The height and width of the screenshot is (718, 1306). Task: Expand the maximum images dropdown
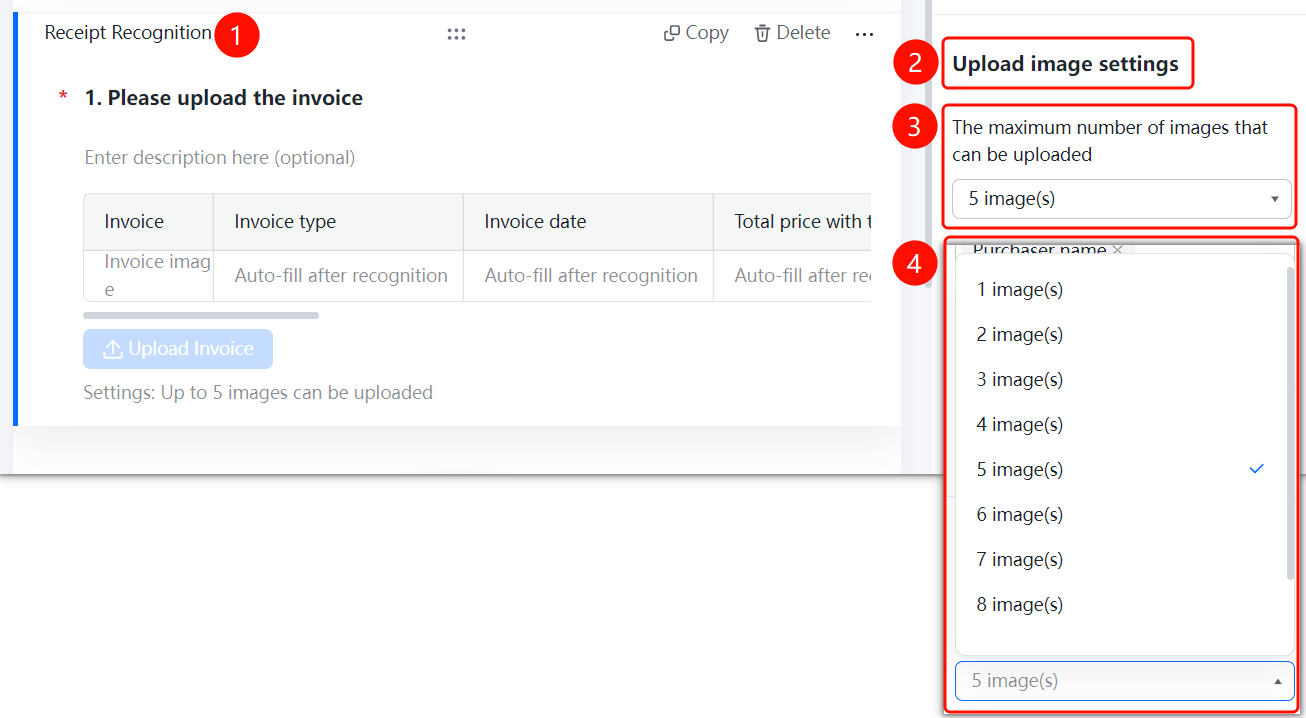pos(1122,199)
